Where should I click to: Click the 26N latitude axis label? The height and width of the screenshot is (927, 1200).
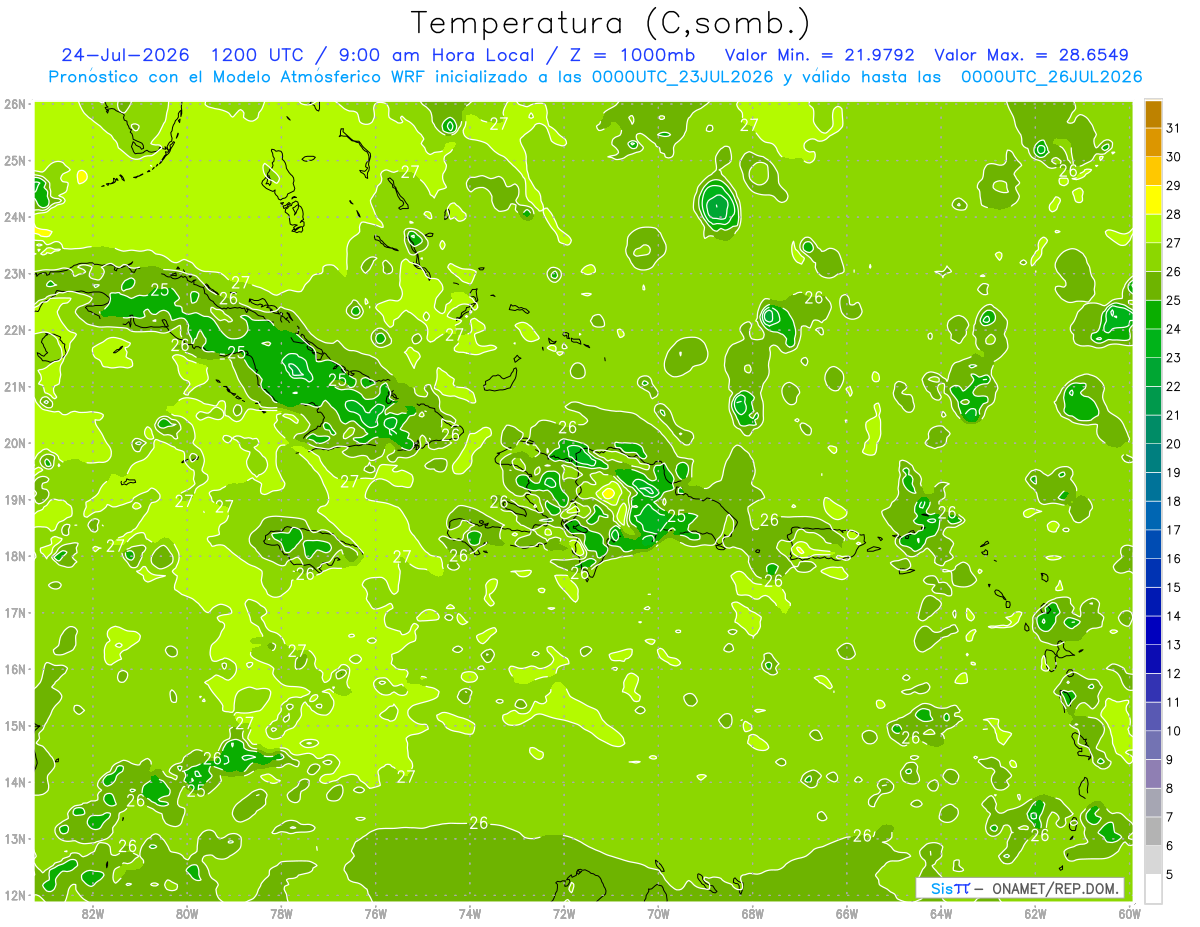tap(15, 104)
